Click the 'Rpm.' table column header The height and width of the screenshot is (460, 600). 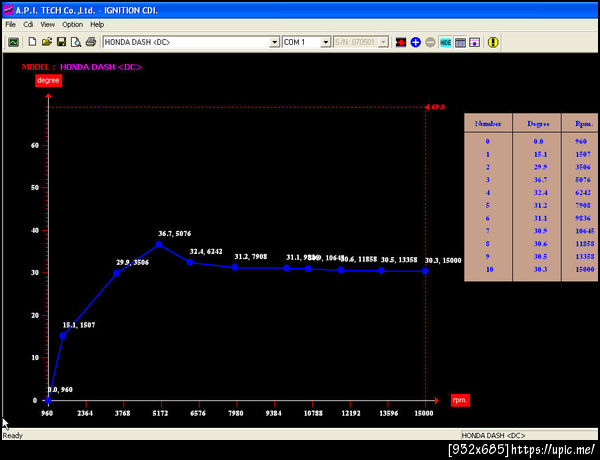[584, 124]
